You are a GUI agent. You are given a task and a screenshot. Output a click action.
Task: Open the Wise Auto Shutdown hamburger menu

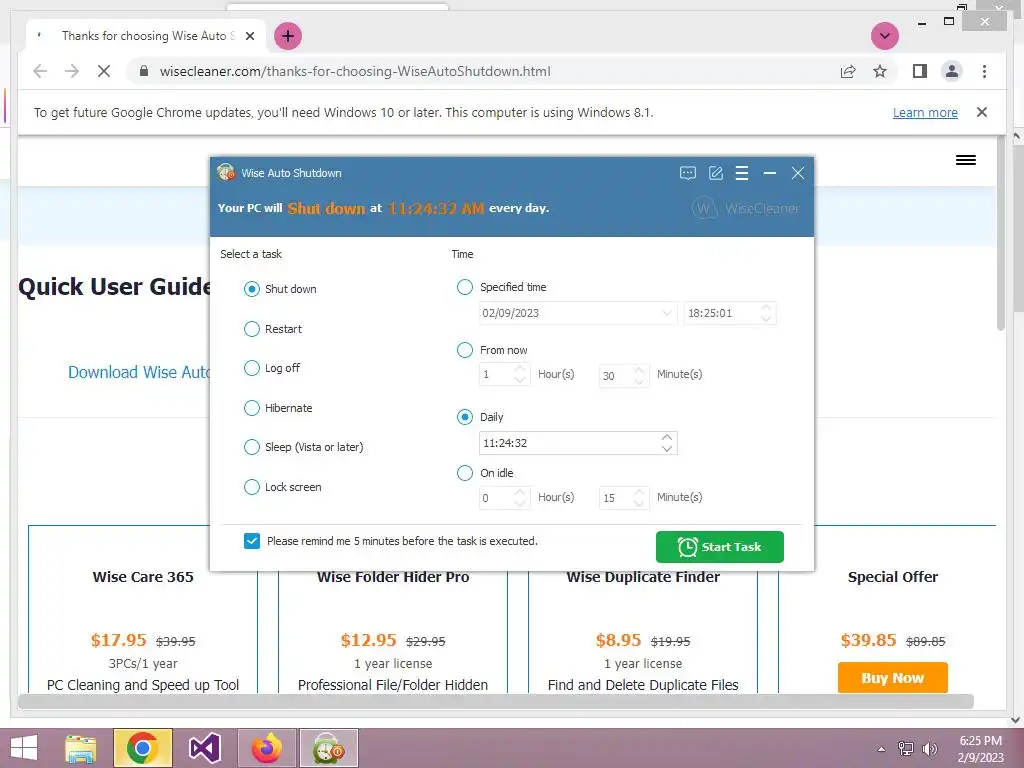742,173
